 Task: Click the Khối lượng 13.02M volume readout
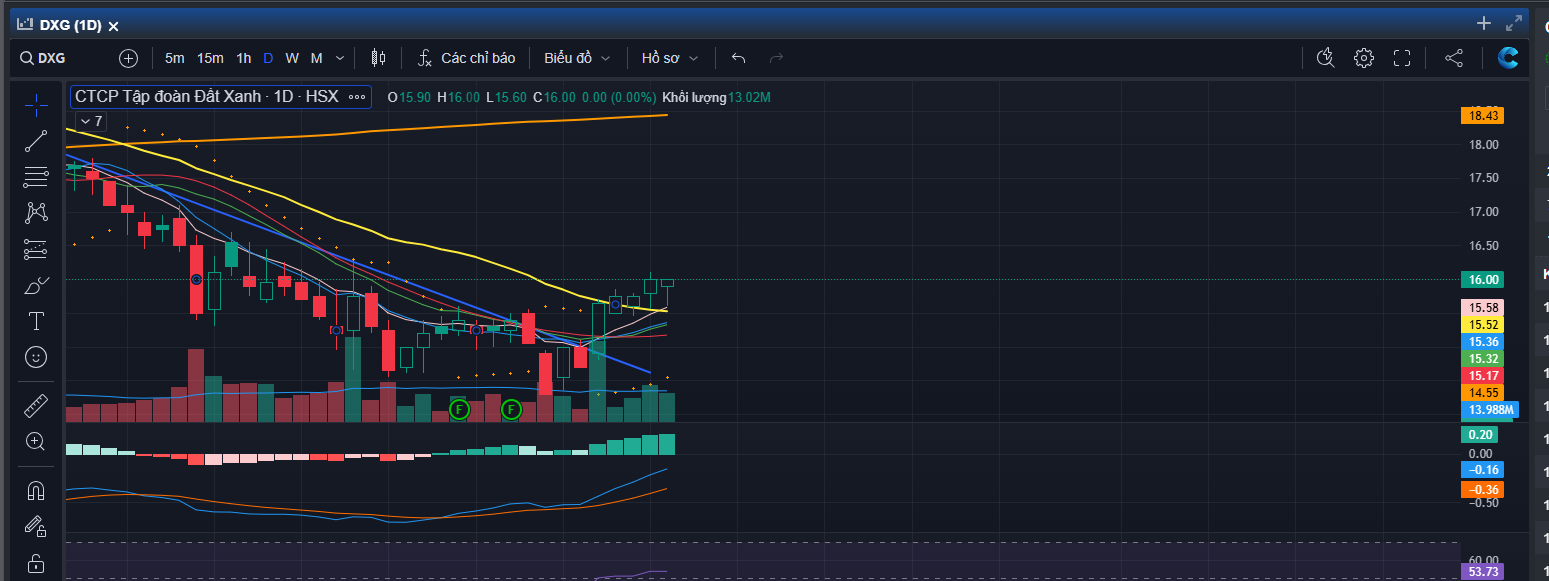(716, 97)
